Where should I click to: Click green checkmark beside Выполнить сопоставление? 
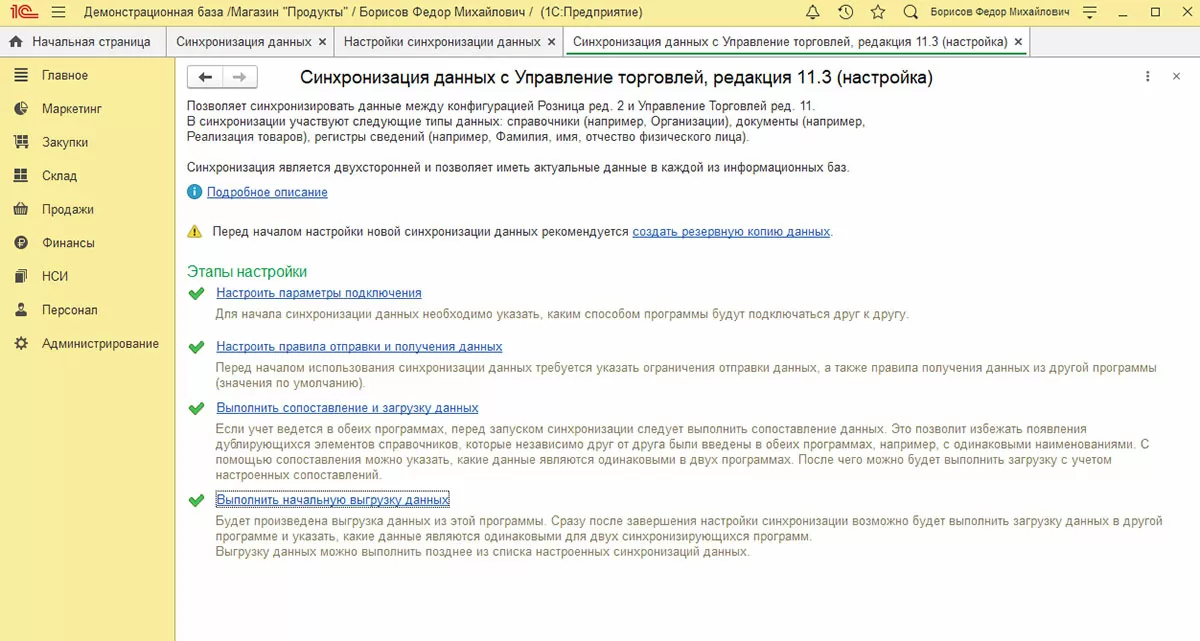point(195,409)
